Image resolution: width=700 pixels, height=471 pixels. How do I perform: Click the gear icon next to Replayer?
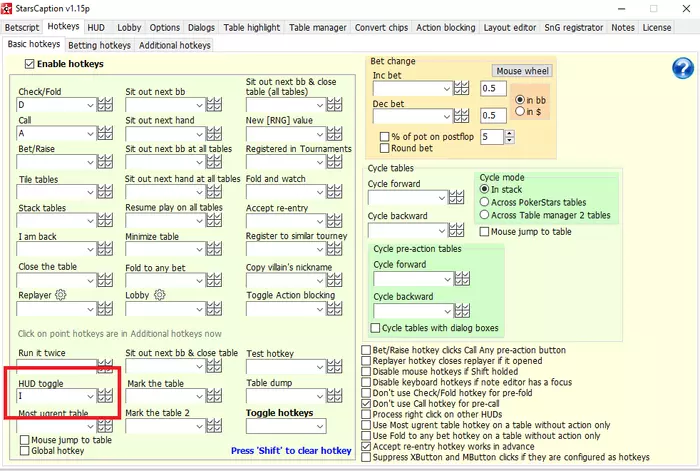[61, 295]
